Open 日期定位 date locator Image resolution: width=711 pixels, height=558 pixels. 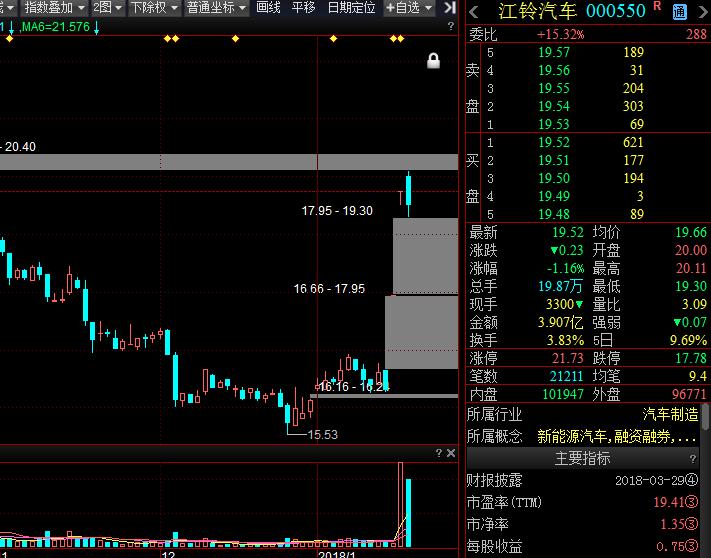point(351,8)
